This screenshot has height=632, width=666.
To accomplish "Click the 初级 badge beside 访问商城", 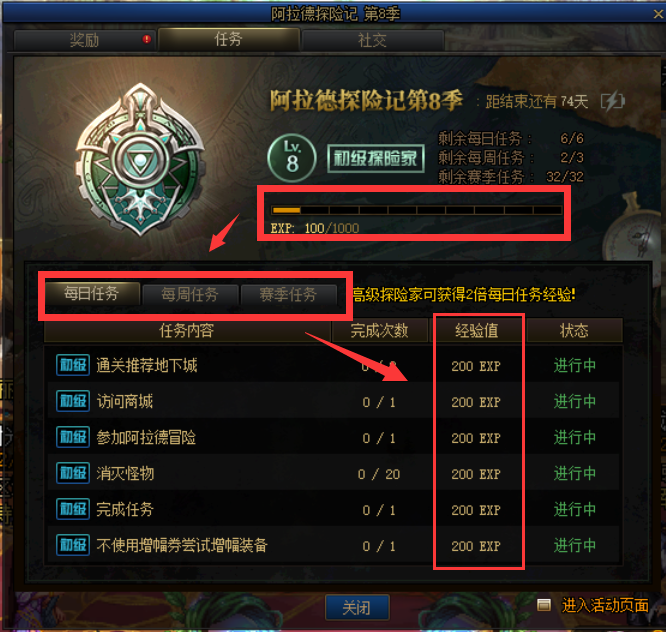I will pyautogui.click(x=73, y=401).
